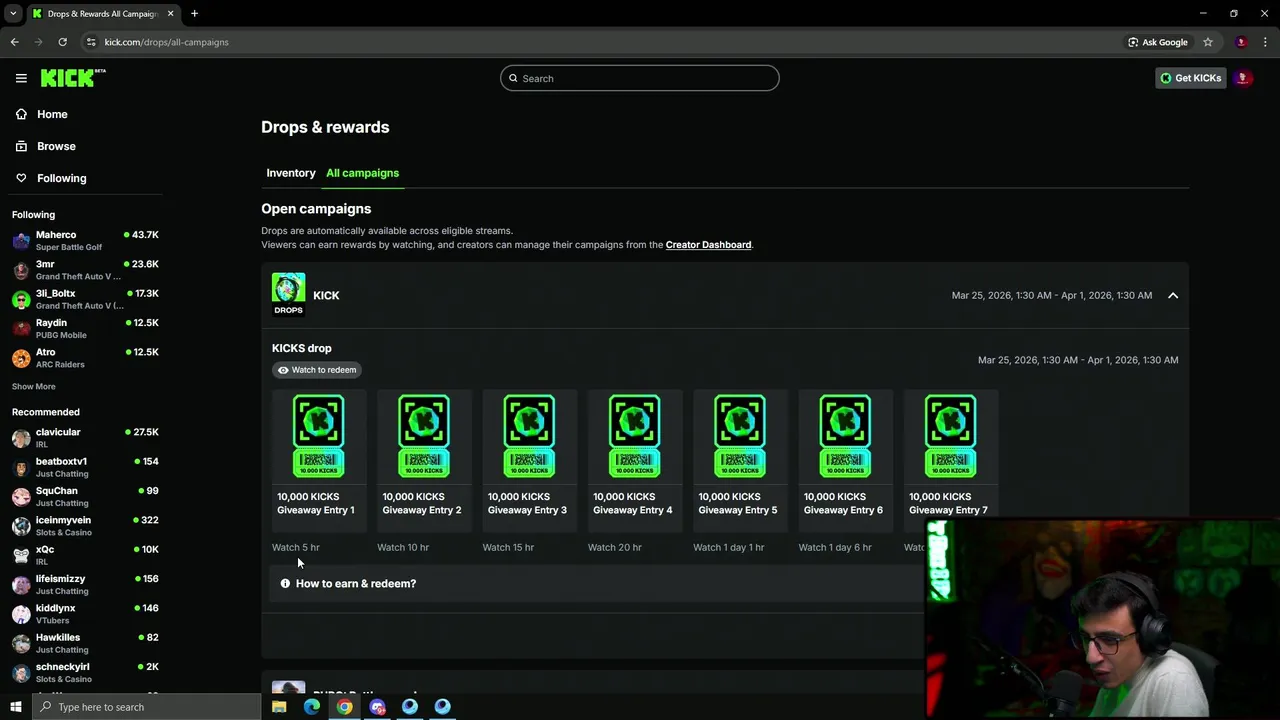Open xQc channel avatar
This screenshot has height=720, width=1280.
(x=21, y=555)
